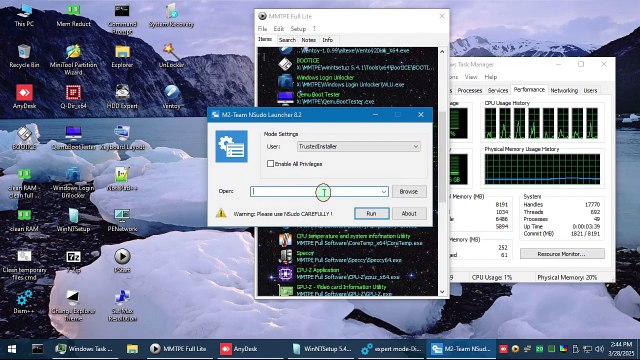Viewport: 640px width, 360px height.
Task: Open Set Max Resolution desktop shortcut
Action: (x=122, y=306)
